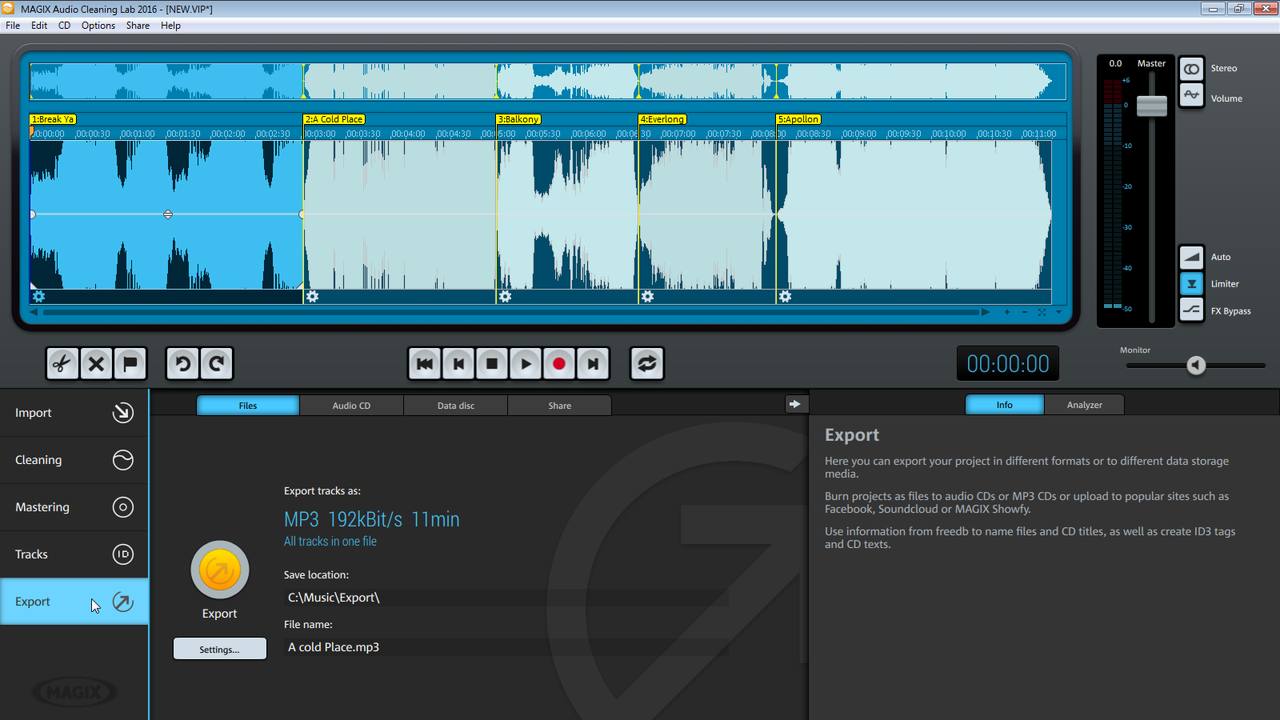Click the arrow to expand the export panel

(794, 404)
